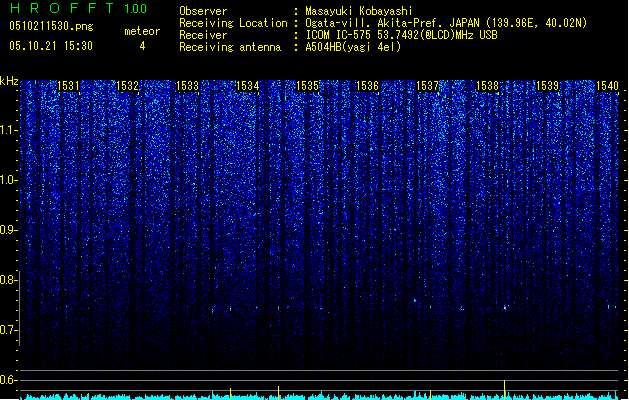Click the 1535 time marker
This screenshot has width=629, height=400.
307,86
